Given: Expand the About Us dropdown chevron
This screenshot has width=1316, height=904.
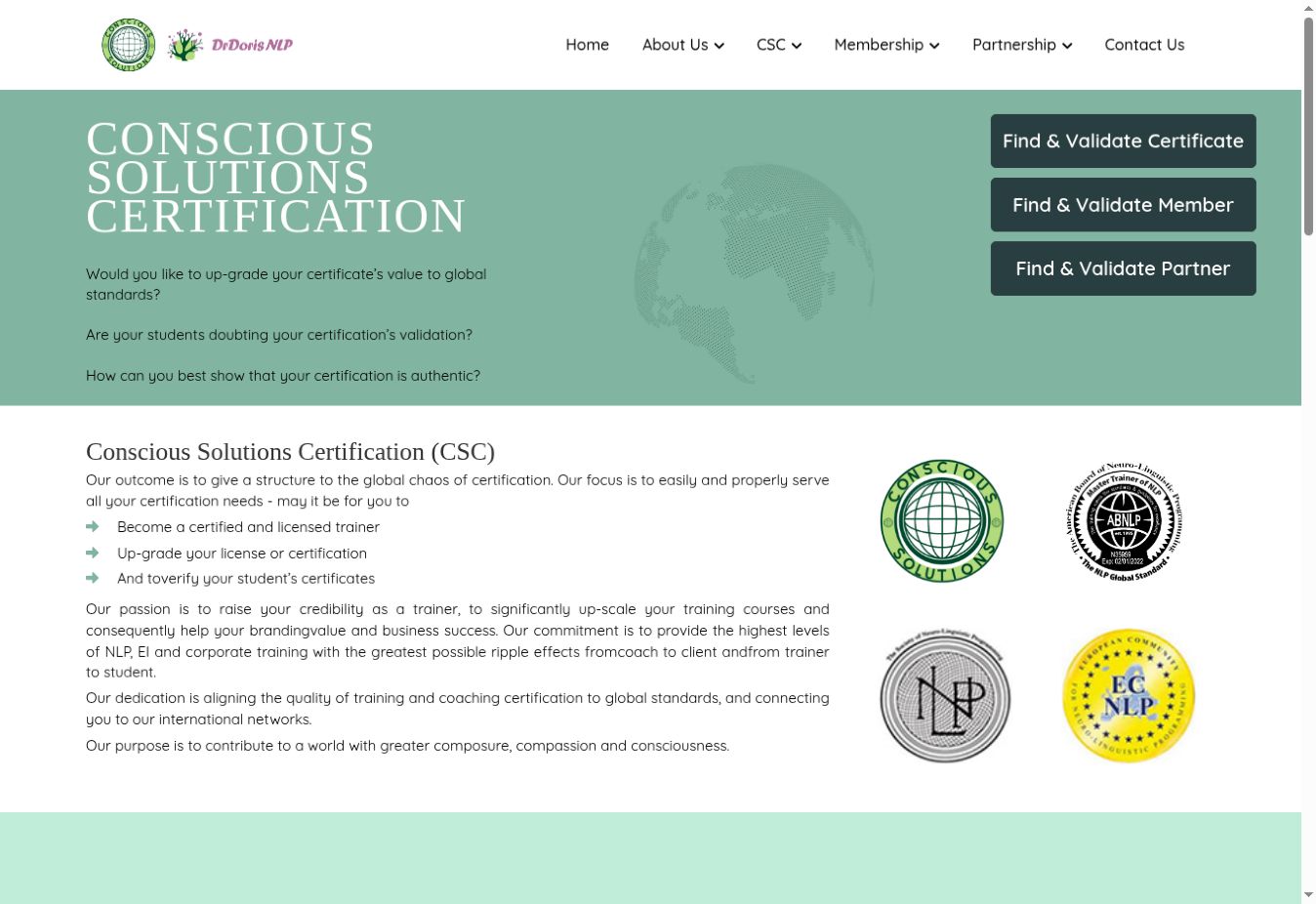Looking at the screenshot, I should (x=720, y=46).
